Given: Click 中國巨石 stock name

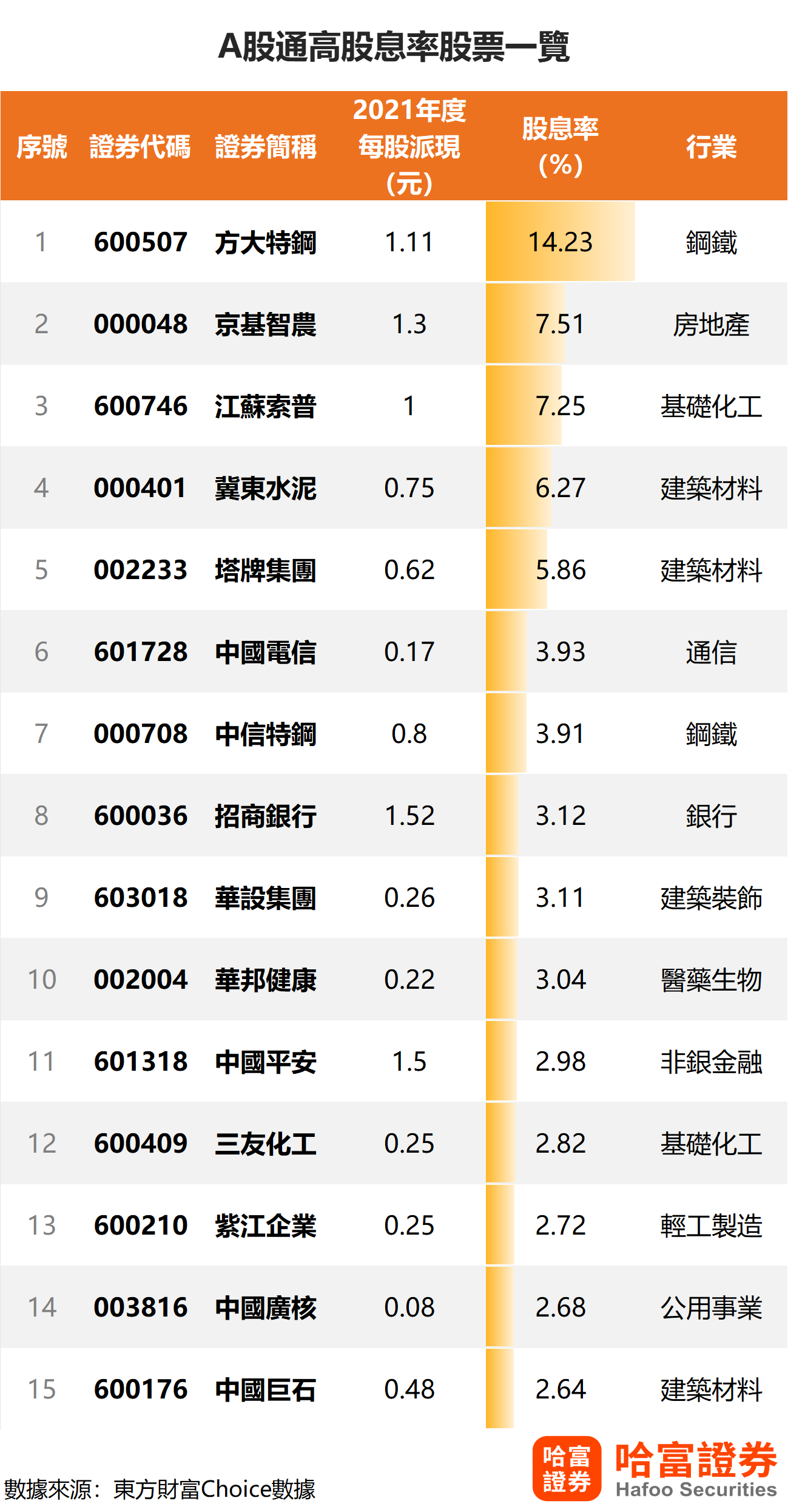Looking at the screenshot, I should (x=265, y=1389).
